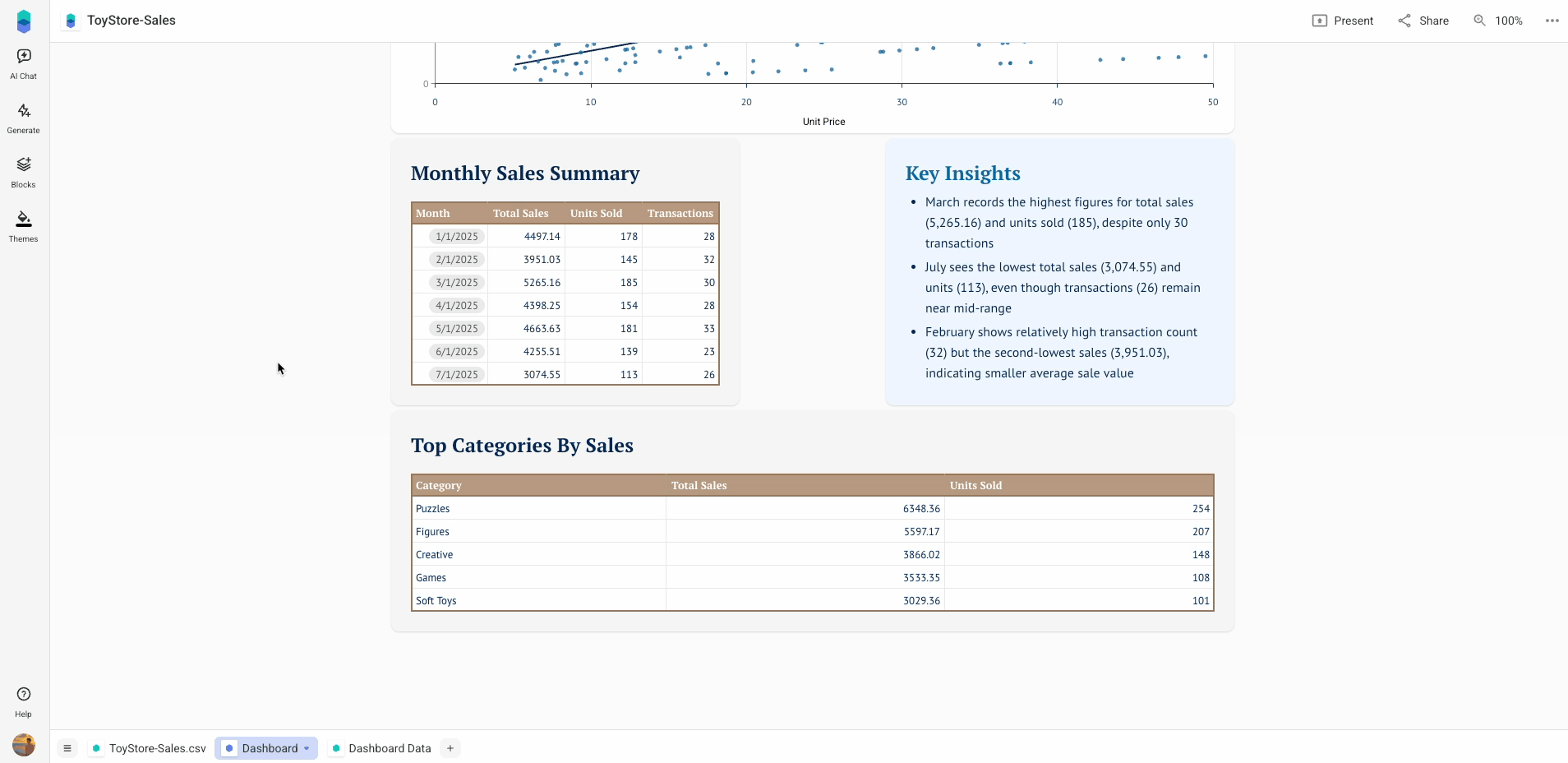Viewport: 1568px width, 763px height.
Task: Open the more options ellipsis menu
Action: [x=1552, y=21]
